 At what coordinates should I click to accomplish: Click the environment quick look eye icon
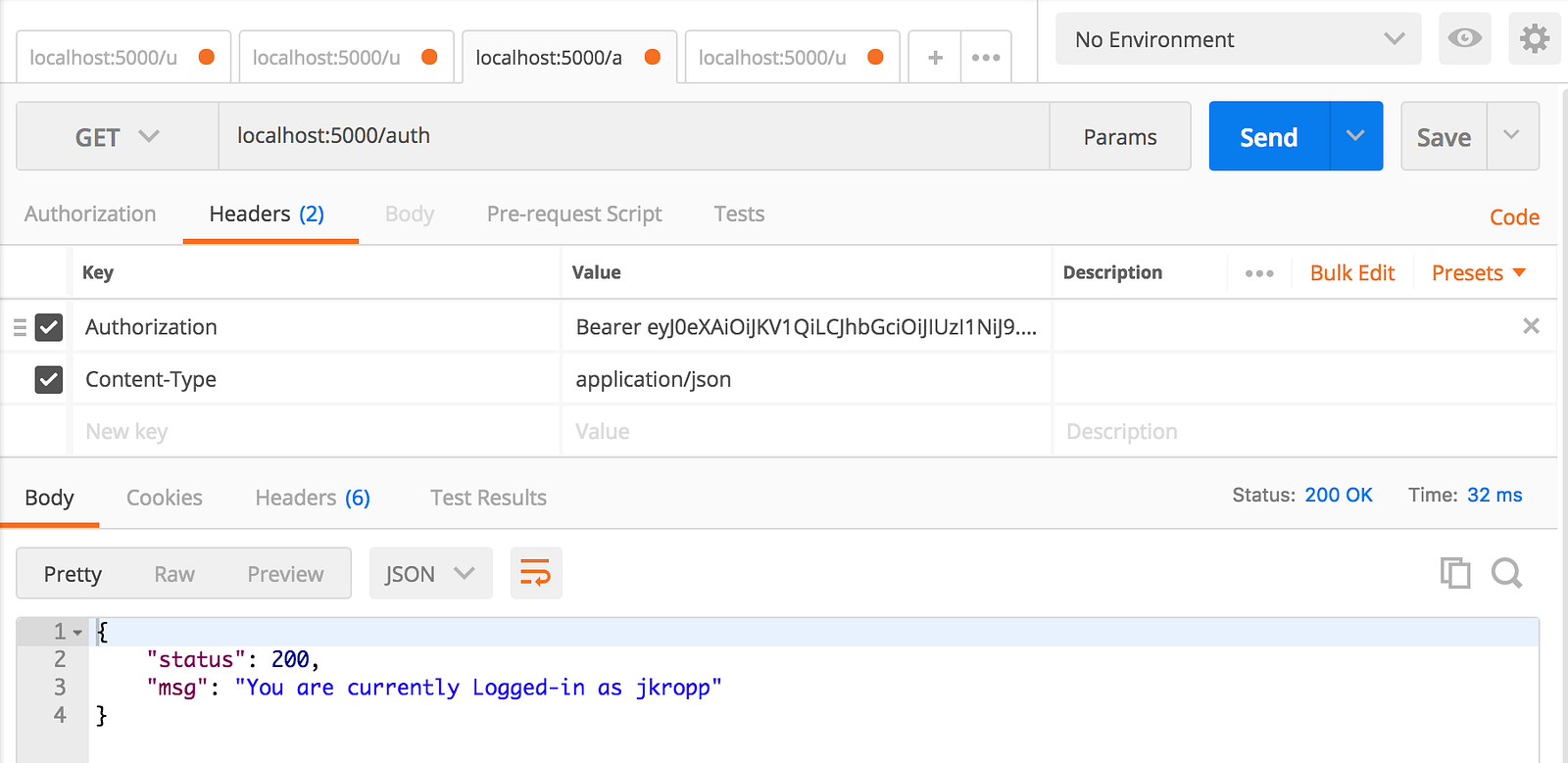tap(1464, 39)
